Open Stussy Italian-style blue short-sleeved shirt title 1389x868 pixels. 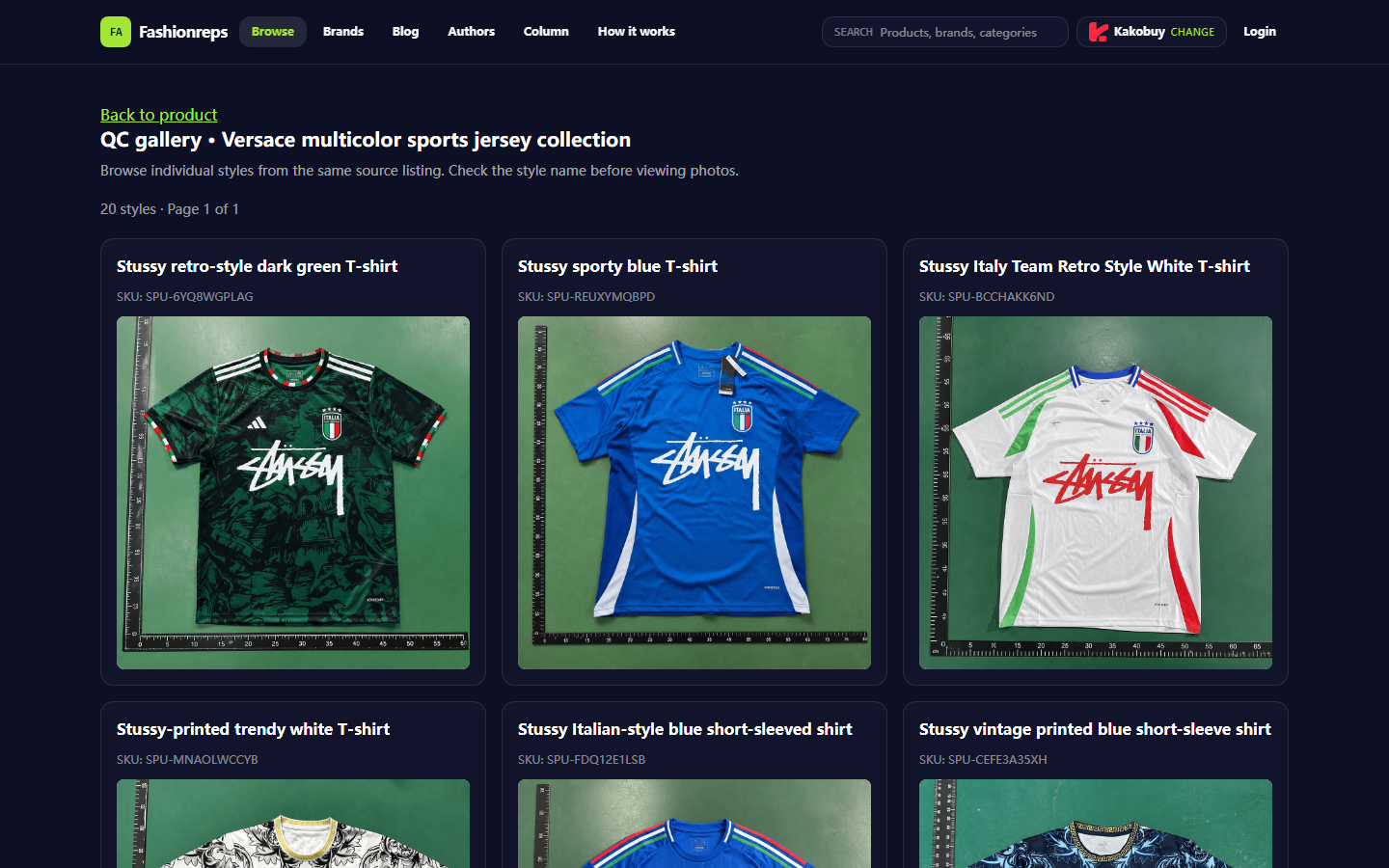685,729
